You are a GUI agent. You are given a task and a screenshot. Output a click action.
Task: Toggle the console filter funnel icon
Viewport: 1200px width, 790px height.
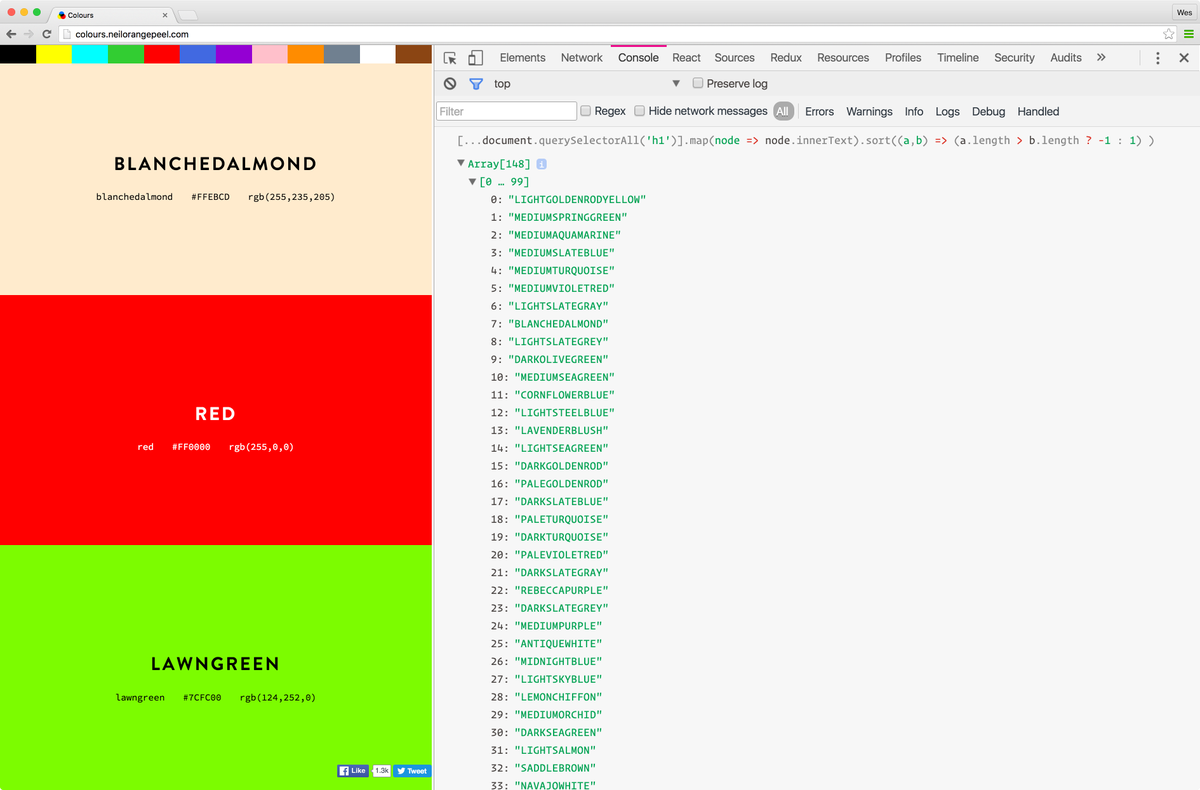476,84
